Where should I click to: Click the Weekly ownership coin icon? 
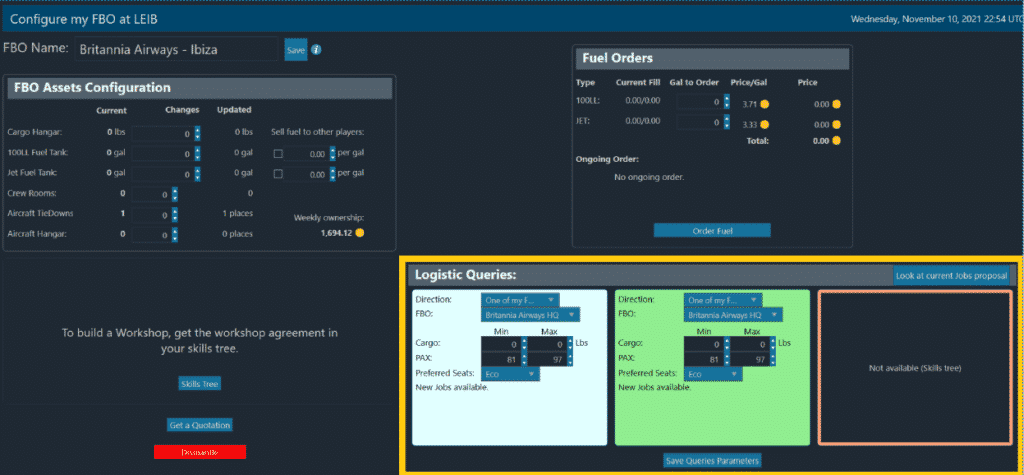(359, 233)
